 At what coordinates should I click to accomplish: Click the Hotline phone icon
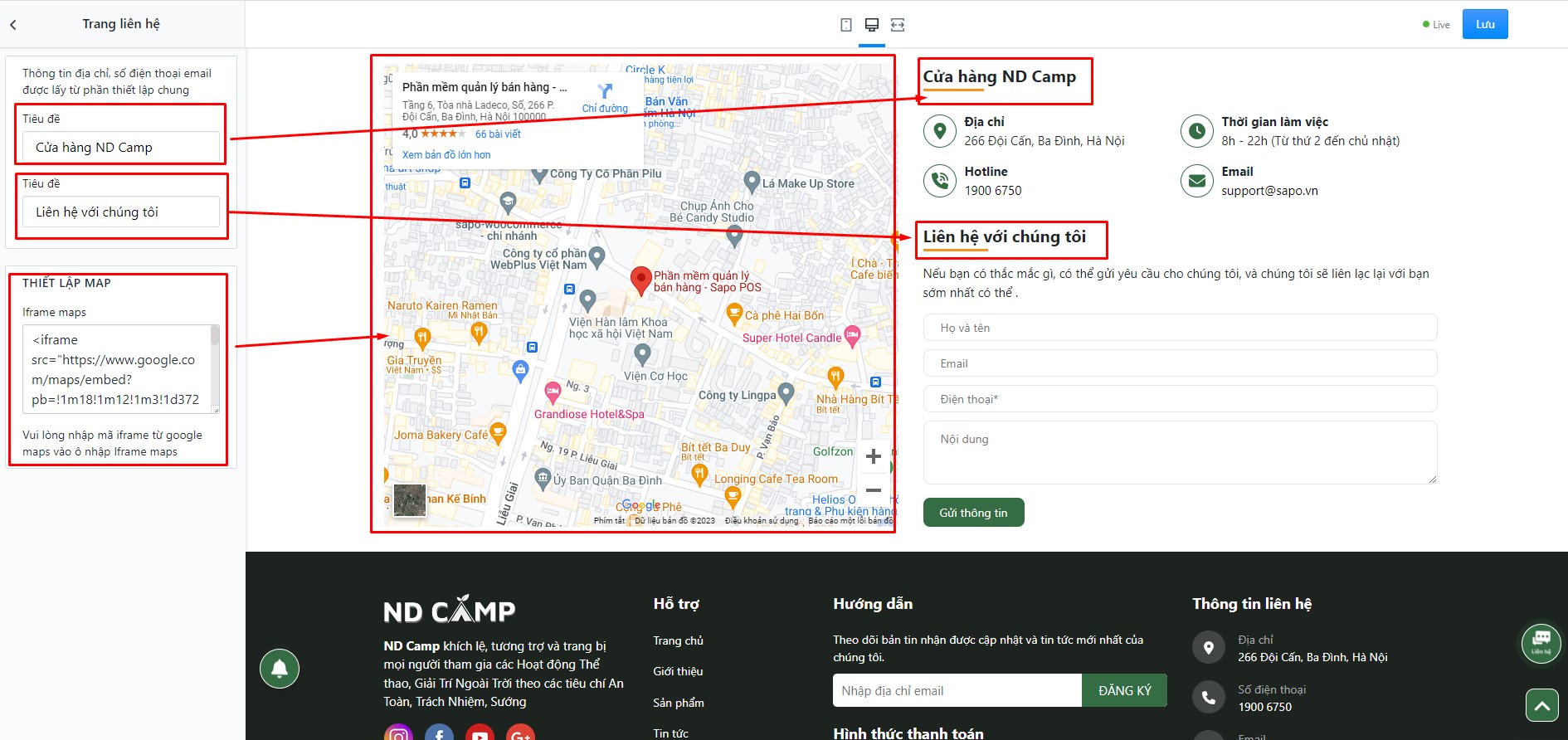point(940,181)
